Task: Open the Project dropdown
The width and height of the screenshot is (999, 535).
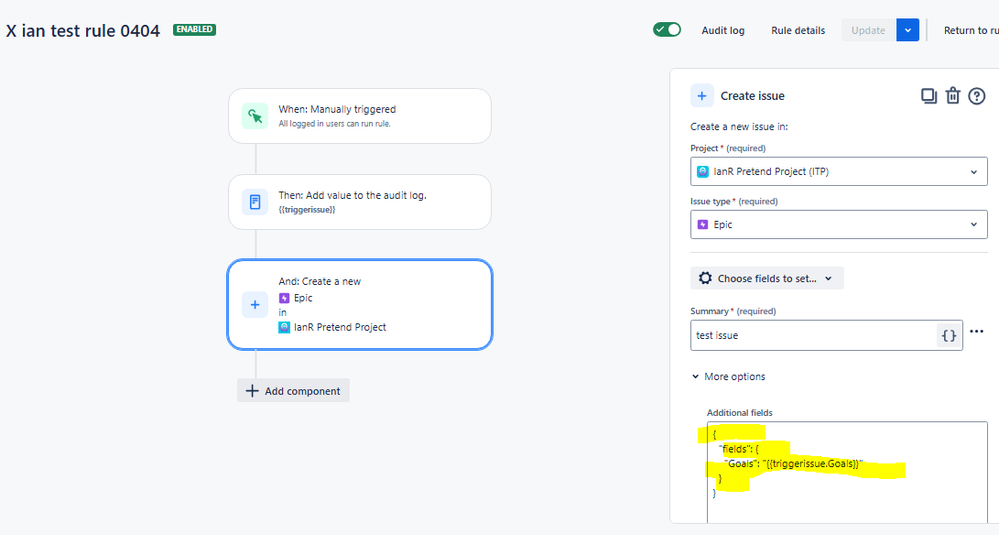Action: tap(838, 171)
